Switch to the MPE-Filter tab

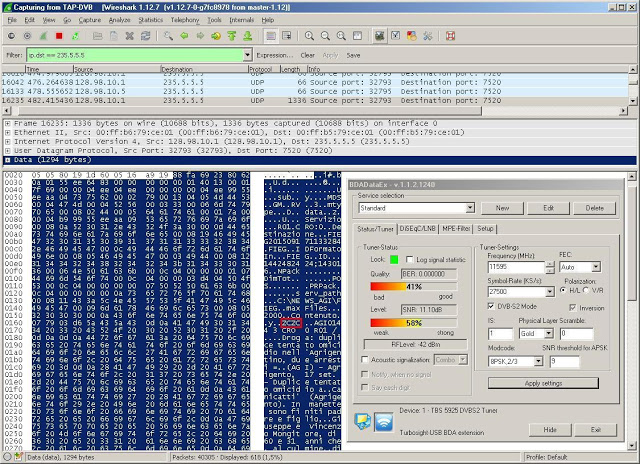coord(456,229)
